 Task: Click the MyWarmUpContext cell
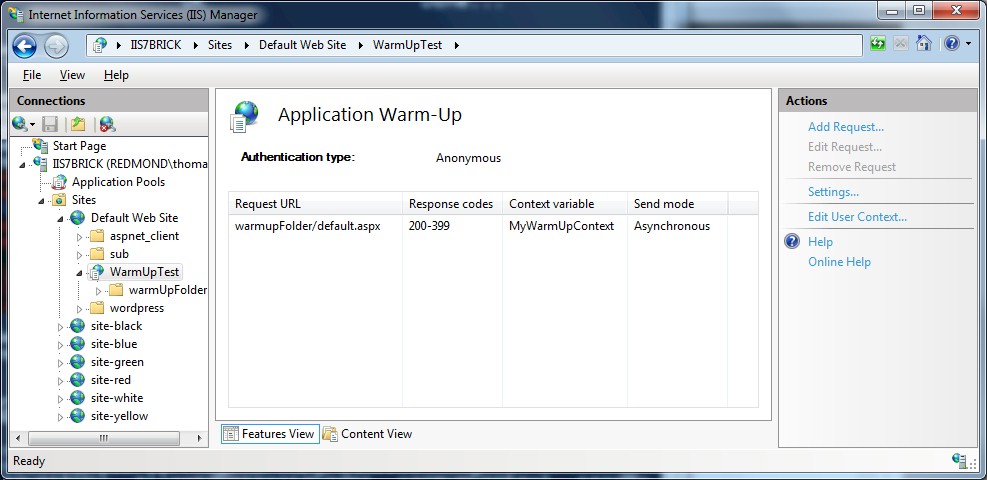[x=561, y=226]
